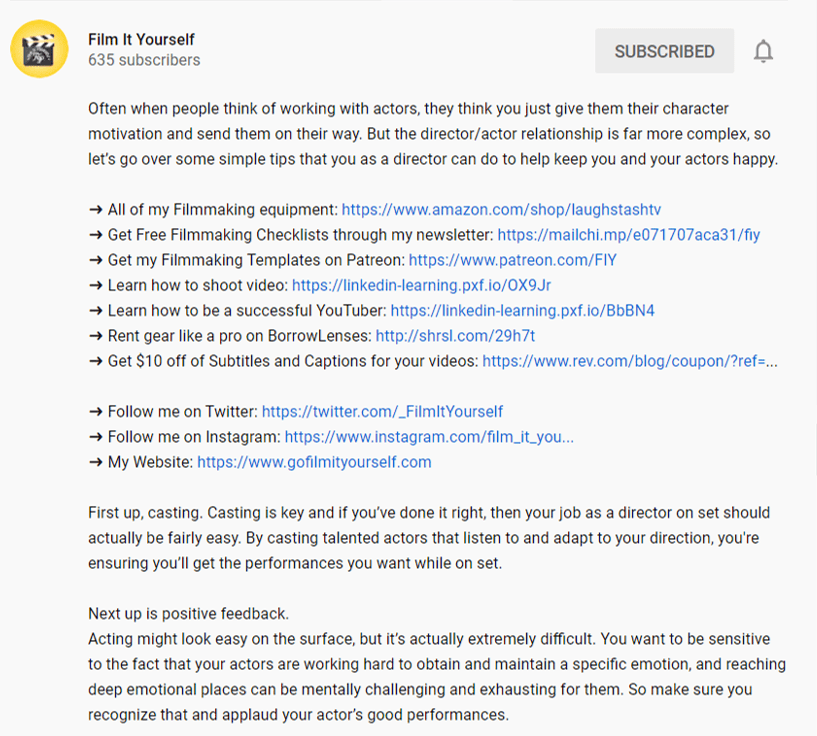This screenshot has width=817, height=736.
Task: Click the 'Next up is positive feedback' line
Action: tap(188, 614)
